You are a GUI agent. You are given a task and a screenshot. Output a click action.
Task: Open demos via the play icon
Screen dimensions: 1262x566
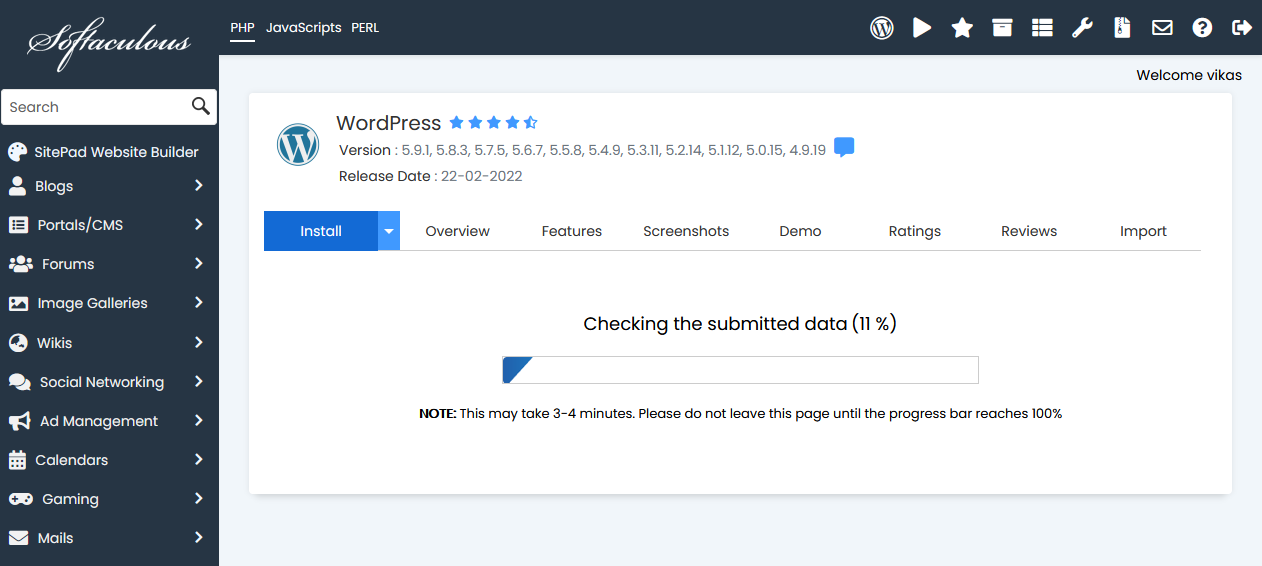pyautogui.click(x=922, y=28)
